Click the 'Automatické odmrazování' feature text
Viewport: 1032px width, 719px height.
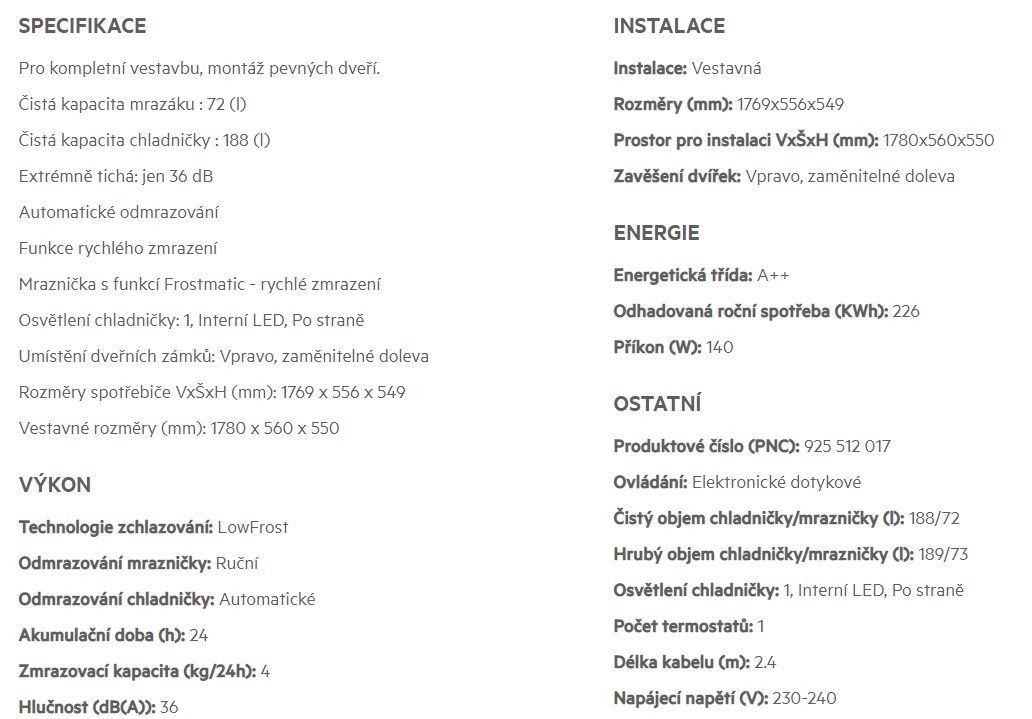pyautogui.click(x=118, y=213)
